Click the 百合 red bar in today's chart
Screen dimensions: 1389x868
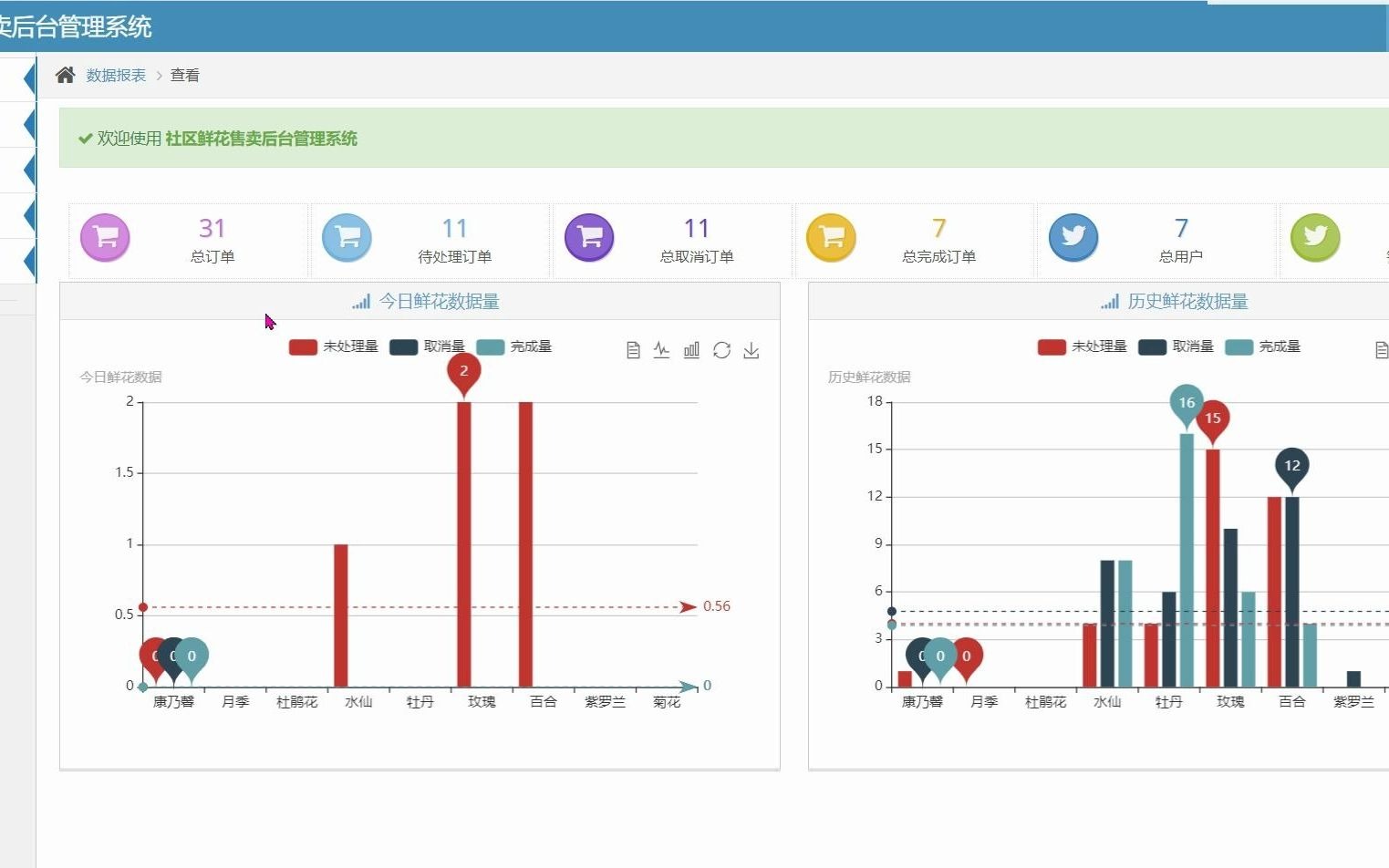tap(525, 544)
